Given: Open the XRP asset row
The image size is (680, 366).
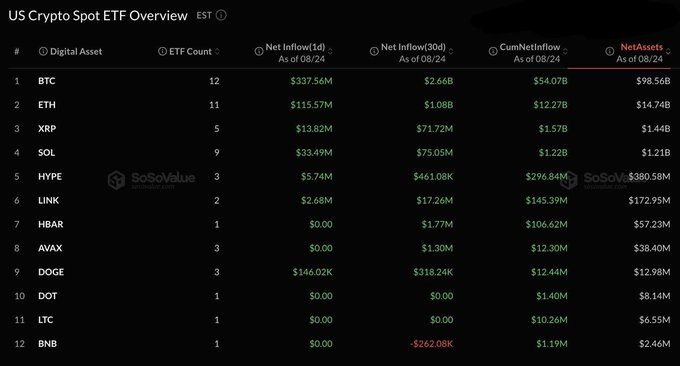Looking at the screenshot, I should click(x=340, y=128).
